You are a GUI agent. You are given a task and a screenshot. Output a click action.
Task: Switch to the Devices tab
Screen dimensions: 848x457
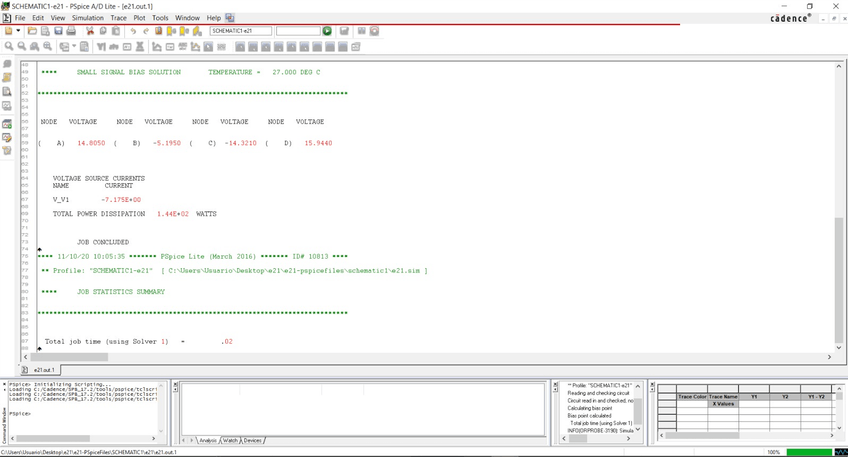[252, 440]
